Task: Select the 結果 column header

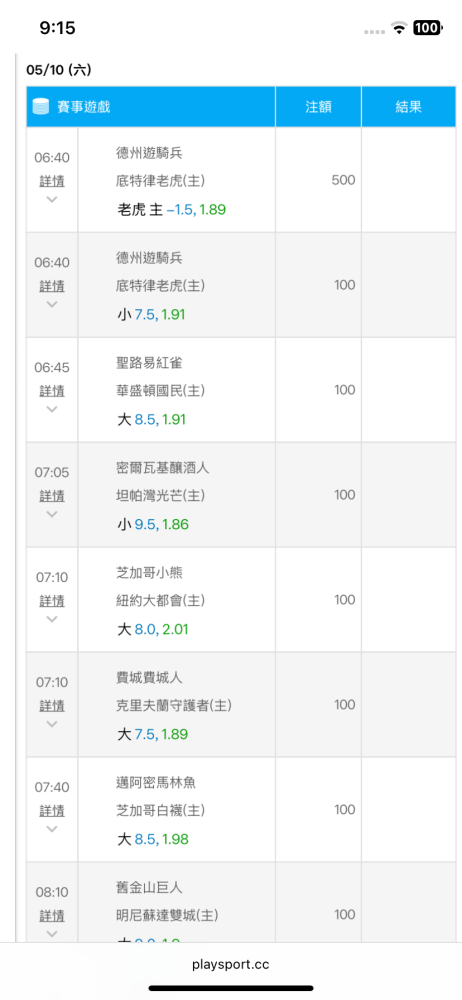Action: point(408,107)
